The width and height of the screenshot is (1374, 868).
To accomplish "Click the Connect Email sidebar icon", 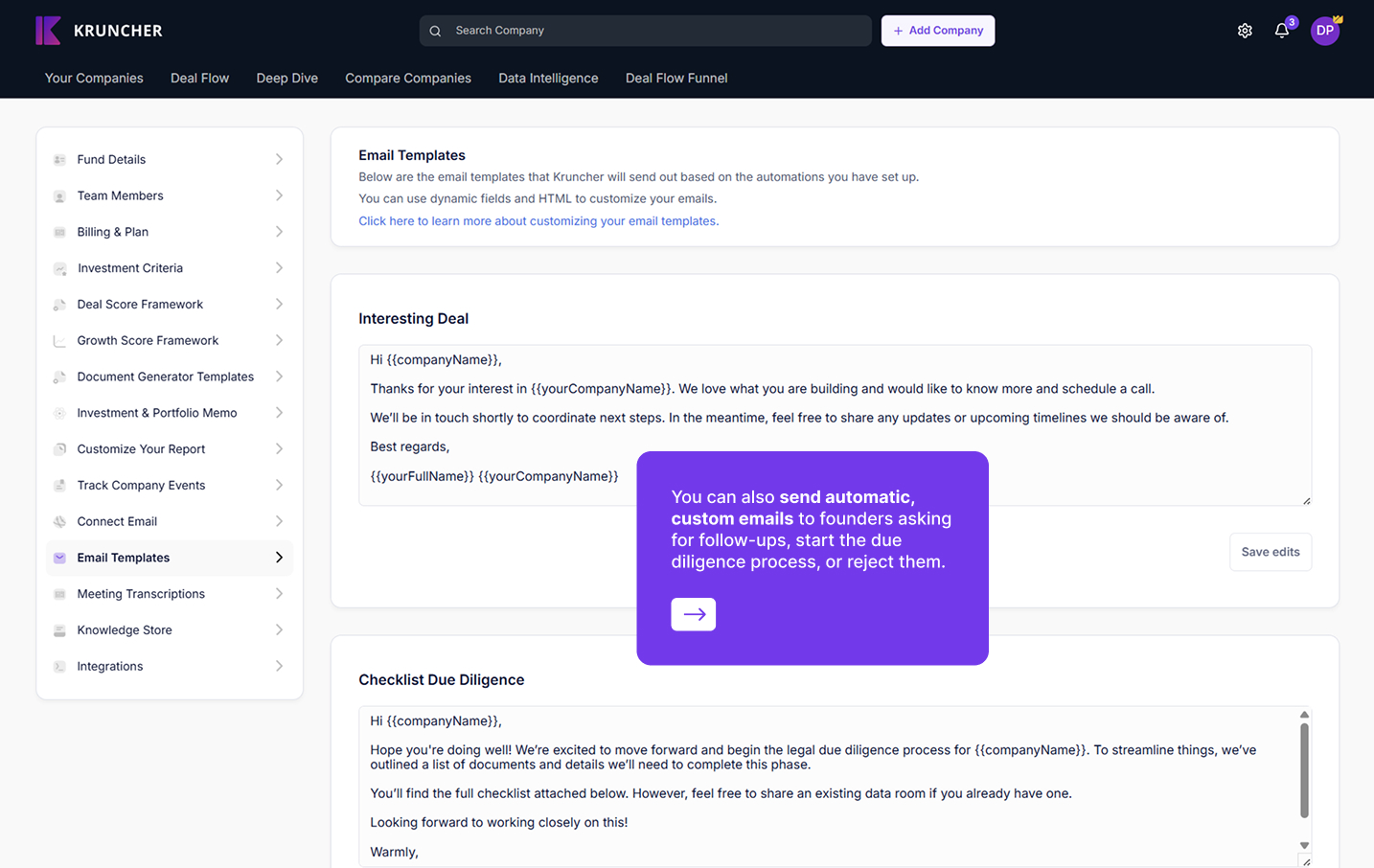I will 59,522.
